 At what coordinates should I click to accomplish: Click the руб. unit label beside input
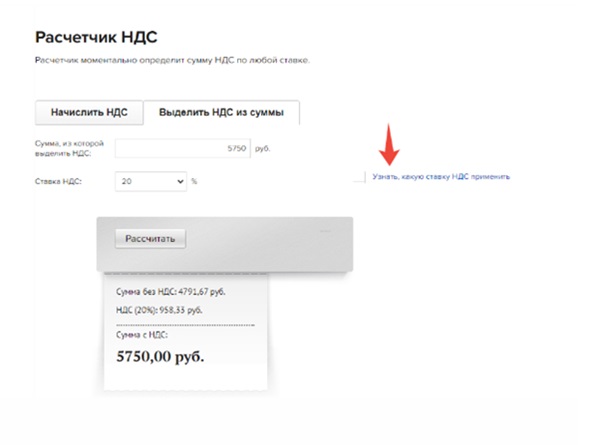pos(262,148)
